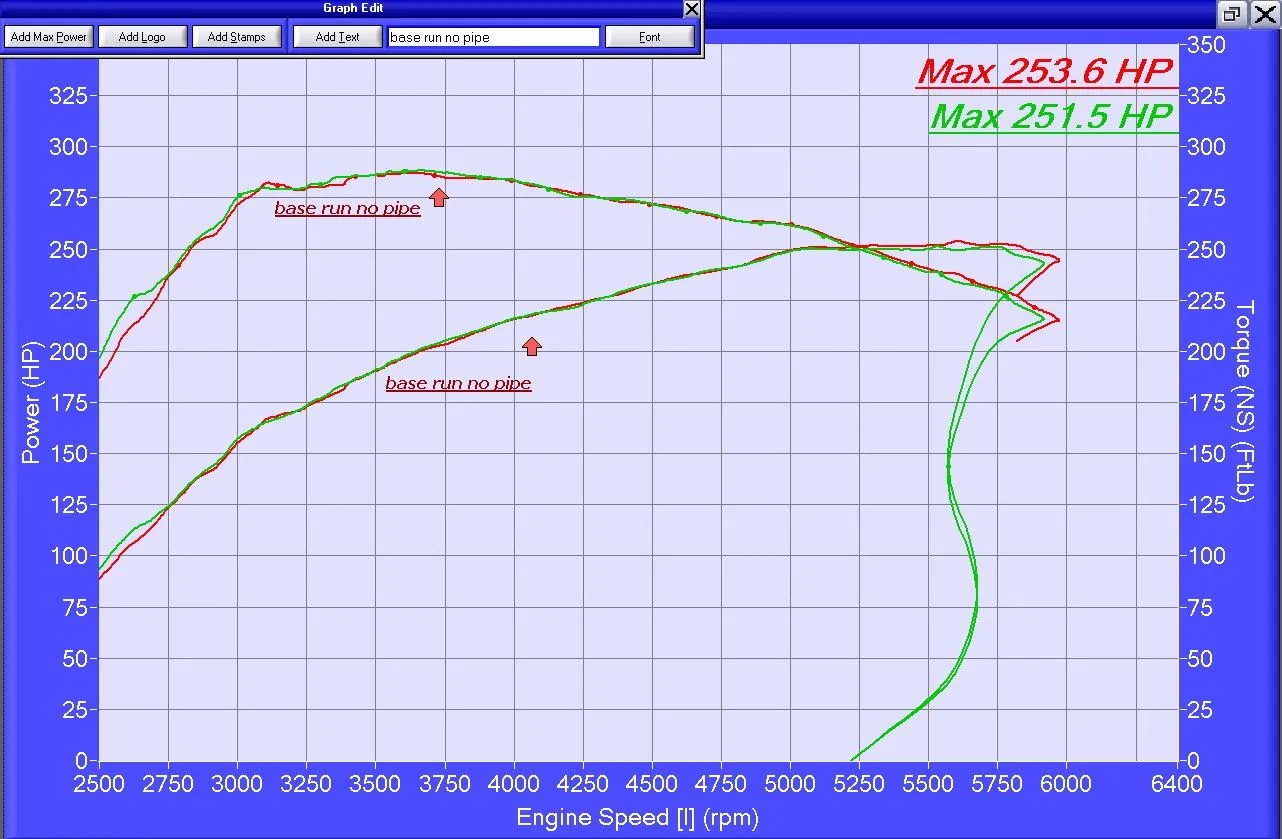Image resolution: width=1282 pixels, height=839 pixels.
Task: Click red arrow stamp on torque curve
Action: click(x=438, y=197)
